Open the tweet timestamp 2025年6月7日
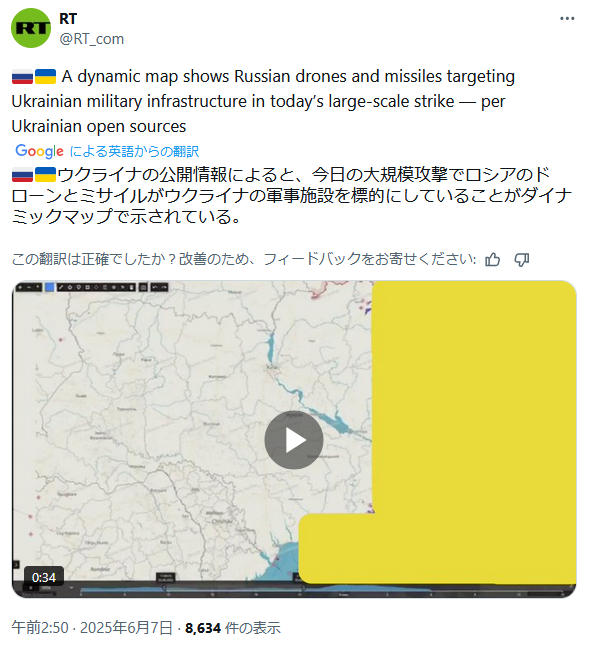This screenshot has width=589, height=647. [x=126, y=628]
